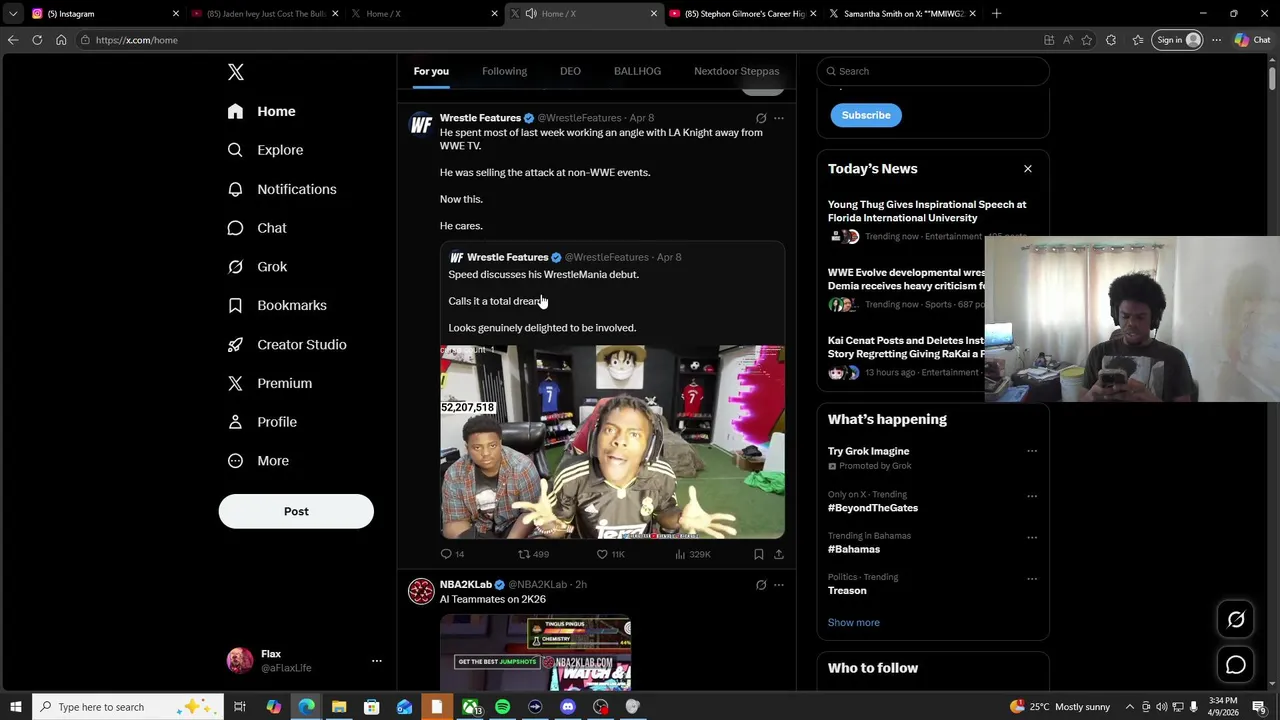Click the browser Sign in button
The height and width of the screenshot is (720, 1280).
1177,40
